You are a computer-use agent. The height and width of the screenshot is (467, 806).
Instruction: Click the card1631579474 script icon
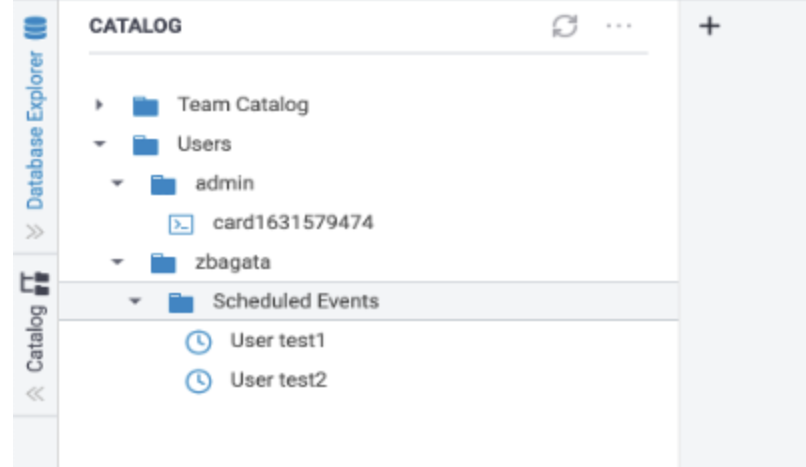[181, 224]
